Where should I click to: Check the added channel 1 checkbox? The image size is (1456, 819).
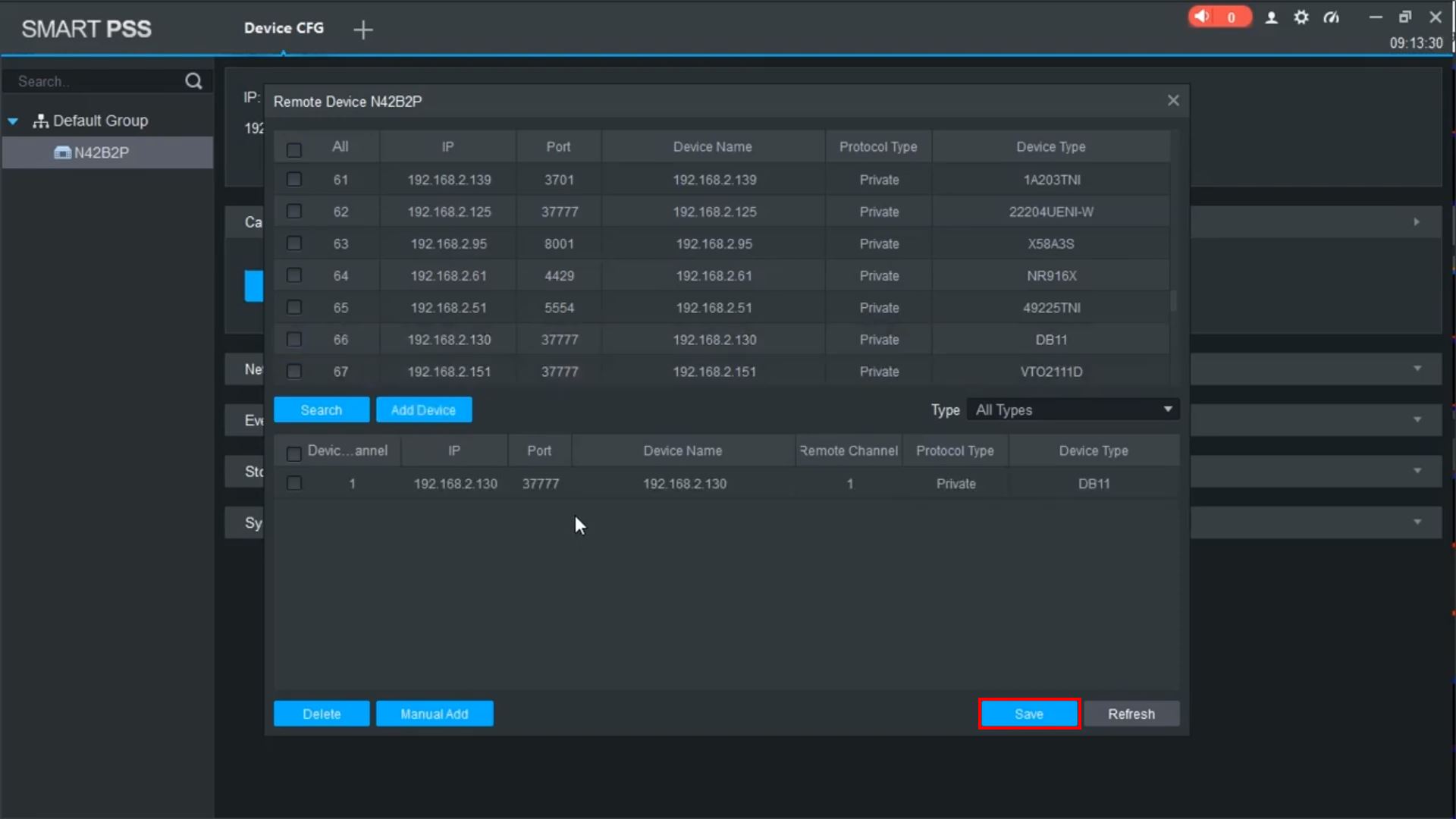pos(294,484)
